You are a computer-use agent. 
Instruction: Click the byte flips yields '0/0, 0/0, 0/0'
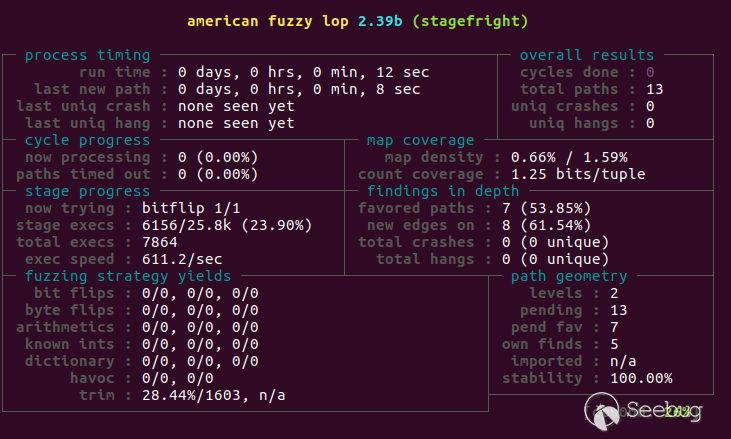[x=200, y=310]
